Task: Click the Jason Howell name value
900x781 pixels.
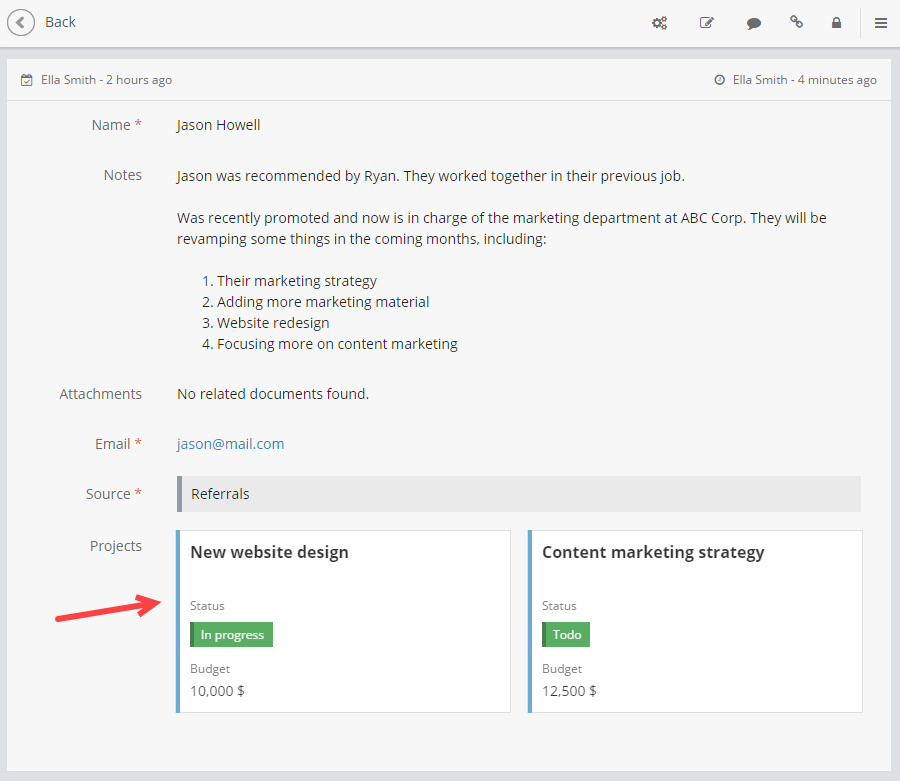Action: pos(218,125)
